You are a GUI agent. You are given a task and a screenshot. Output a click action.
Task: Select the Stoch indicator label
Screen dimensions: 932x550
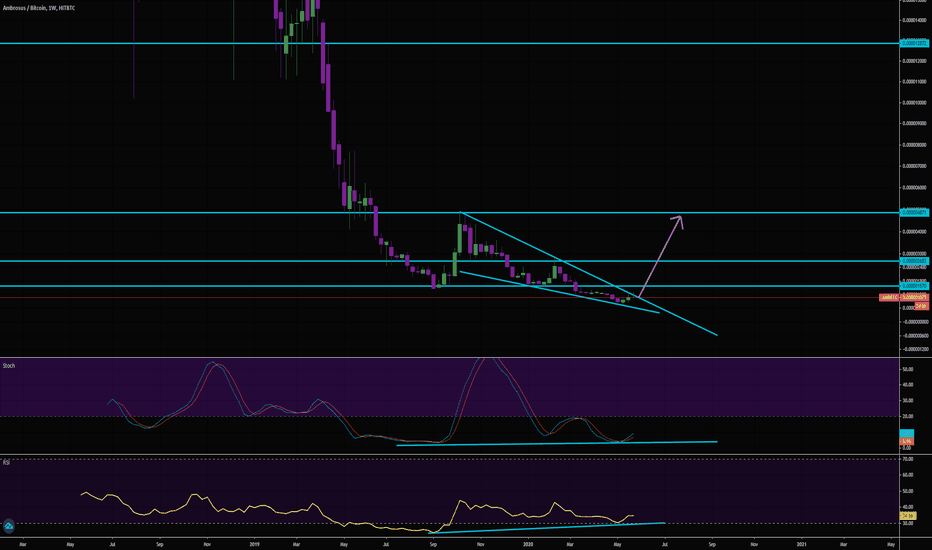[x=8, y=365]
